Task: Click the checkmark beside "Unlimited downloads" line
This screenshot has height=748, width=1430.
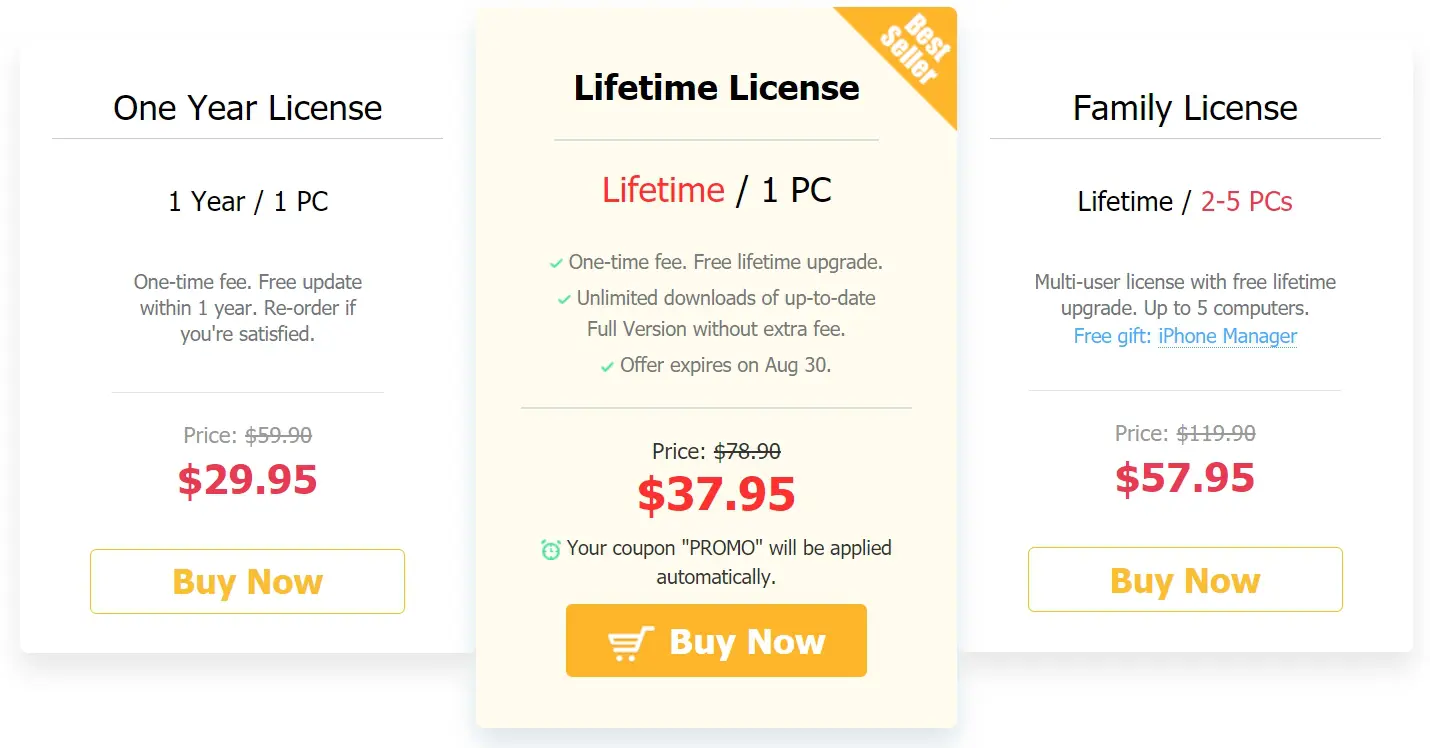Action: pyautogui.click(x=564, y=299)
